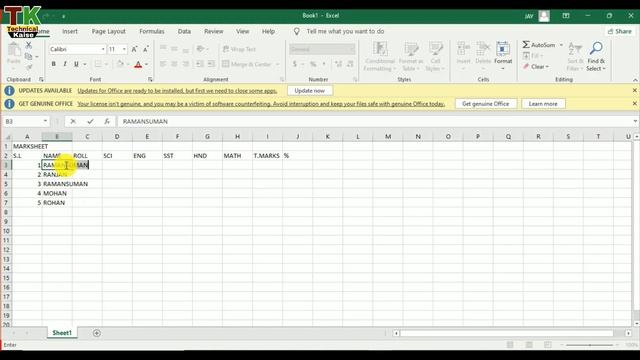Open the underline style dropdown arrow
The height and width of the screenshot is (360, 640).
84,64
